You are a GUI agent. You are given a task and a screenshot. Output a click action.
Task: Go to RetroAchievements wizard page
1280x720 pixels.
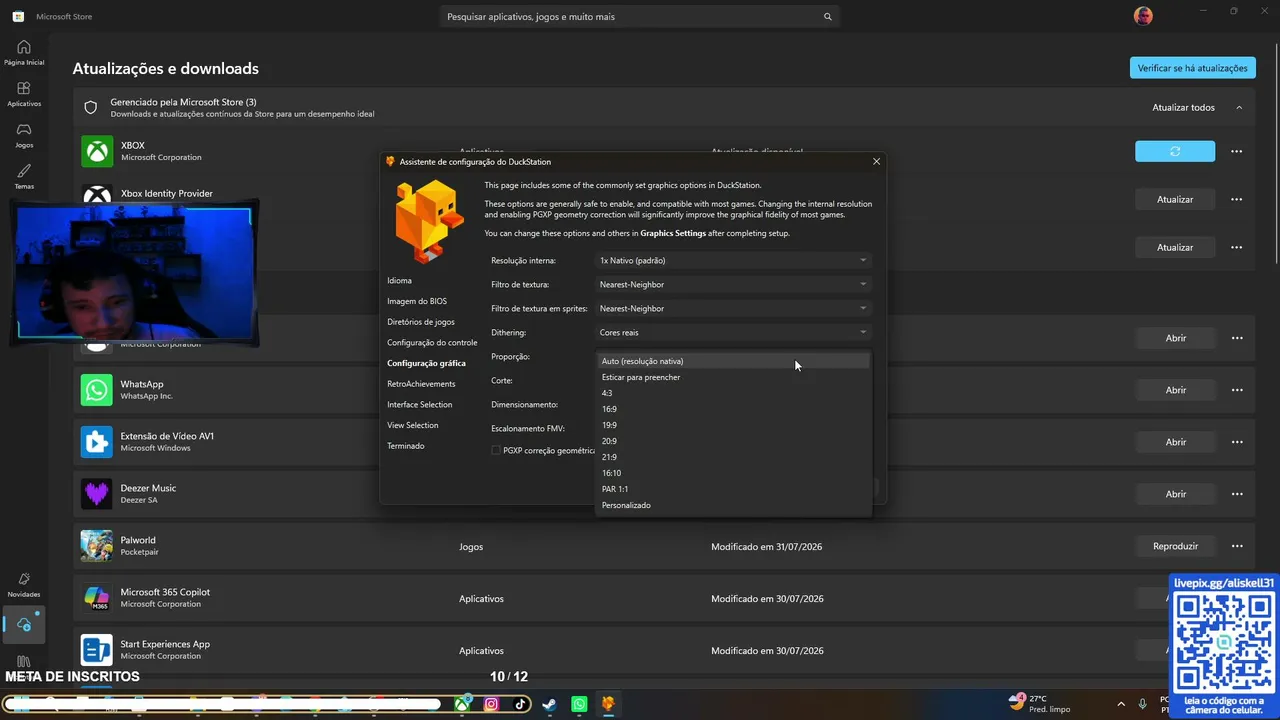tap(421, 384)
